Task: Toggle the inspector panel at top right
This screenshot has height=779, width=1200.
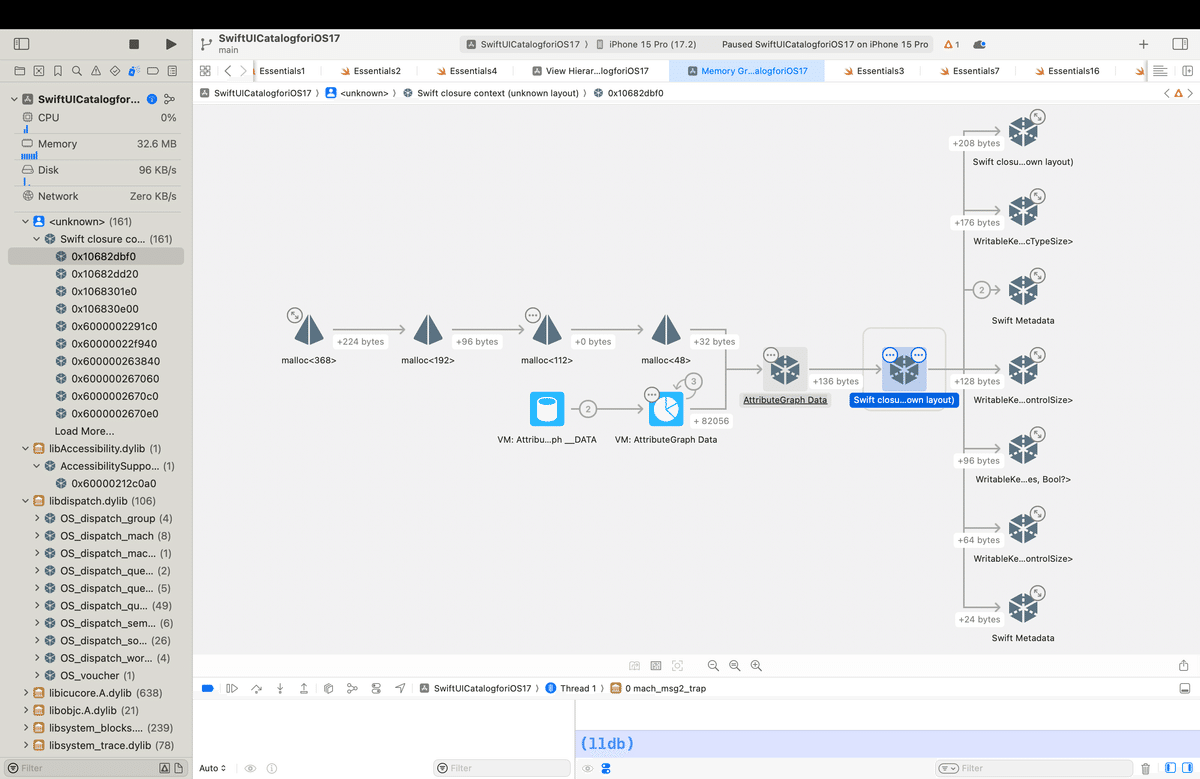Action: coord(1179,44)
